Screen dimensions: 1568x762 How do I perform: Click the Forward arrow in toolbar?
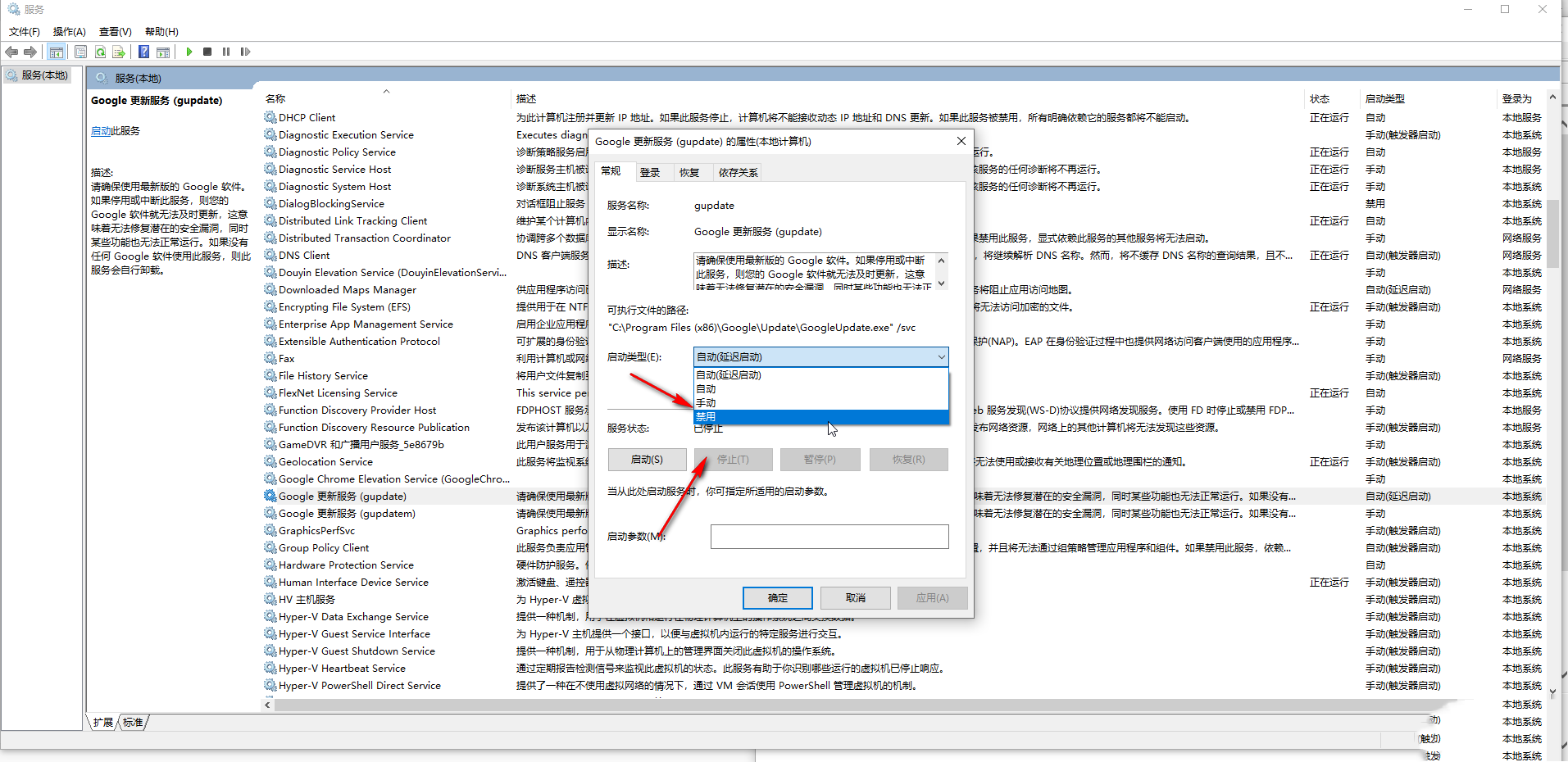(x=30, y=52)
